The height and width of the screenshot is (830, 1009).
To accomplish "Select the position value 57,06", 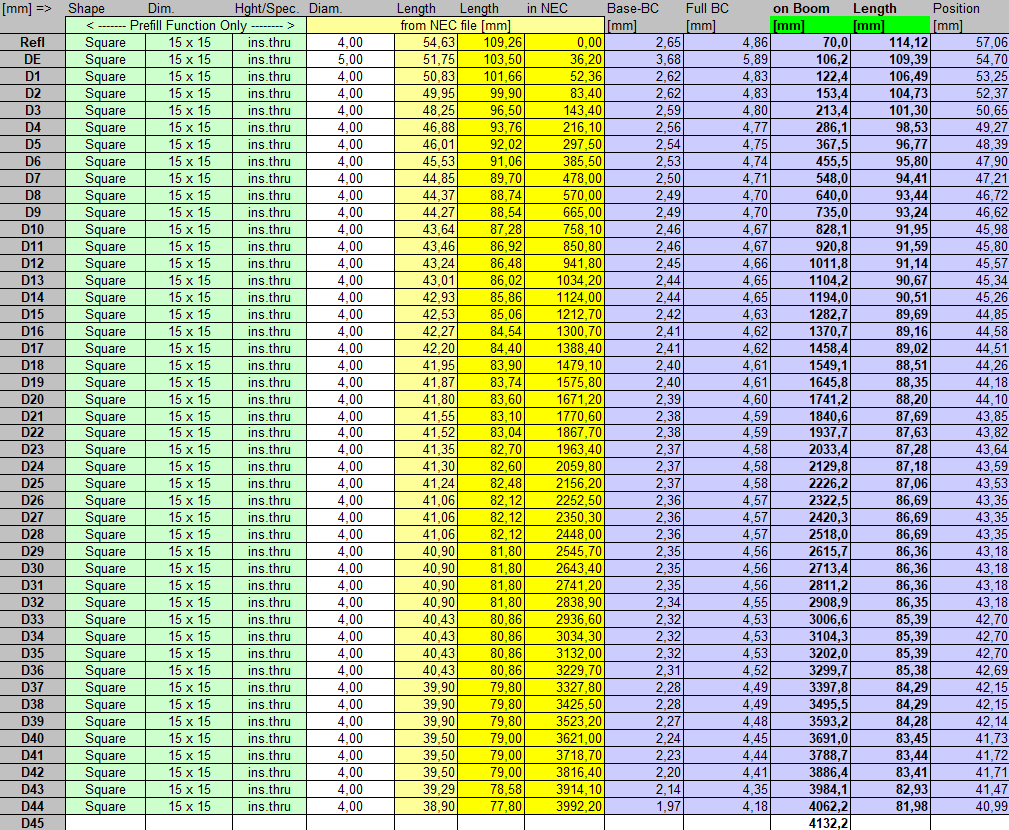I will (970, 42).
